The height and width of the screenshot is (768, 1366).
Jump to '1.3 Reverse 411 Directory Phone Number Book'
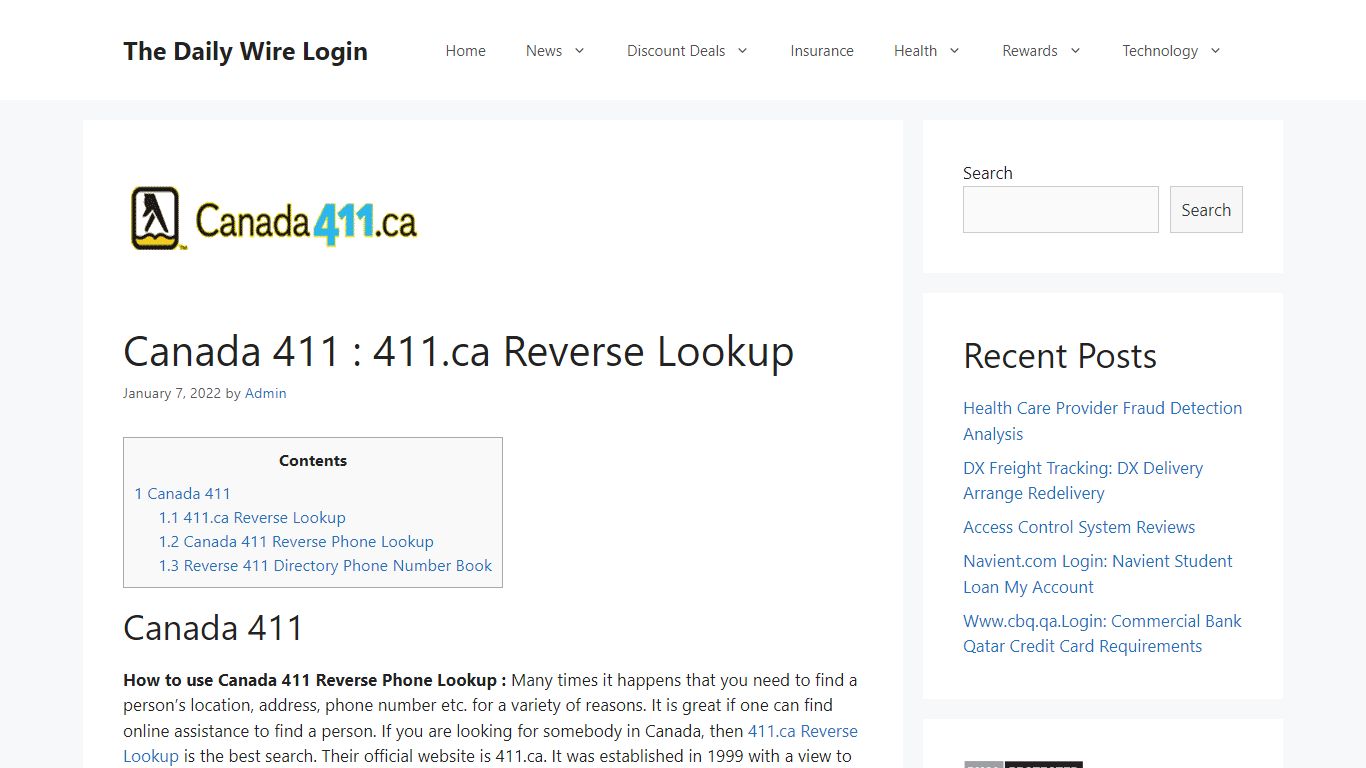point(325,565)
